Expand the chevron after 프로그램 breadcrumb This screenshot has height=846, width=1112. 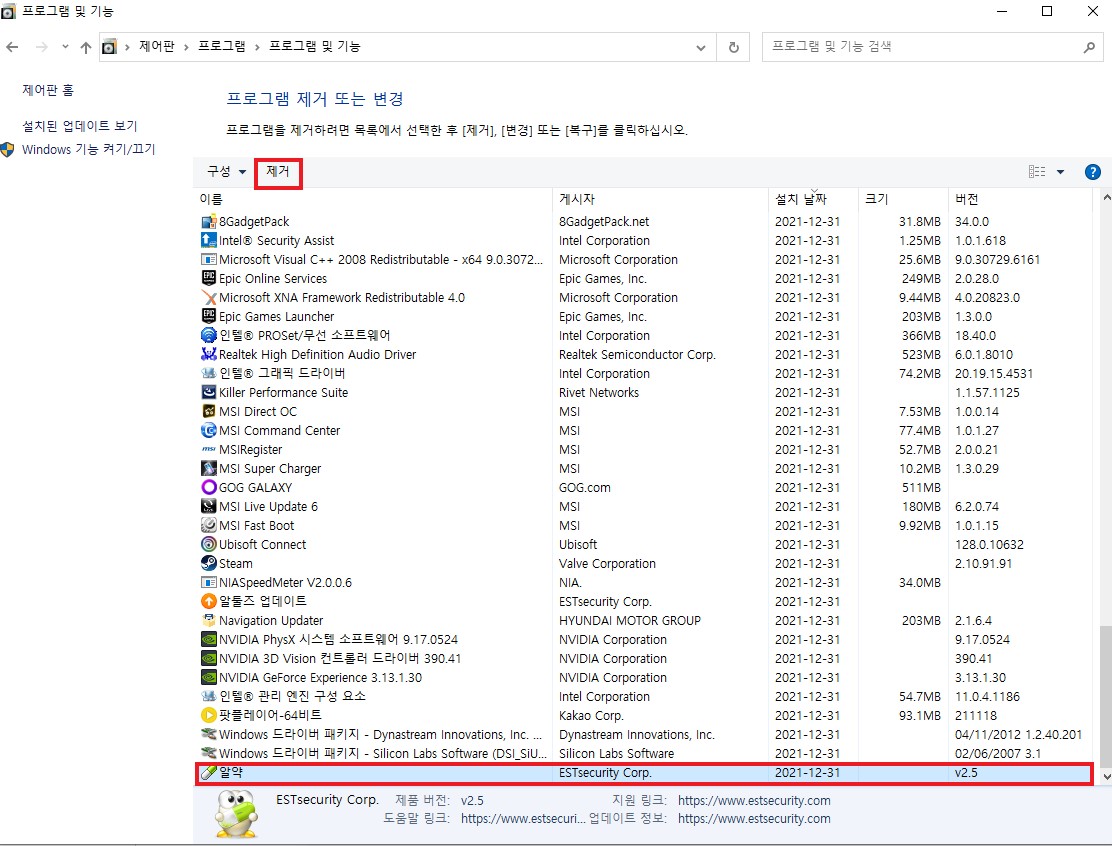257,47
